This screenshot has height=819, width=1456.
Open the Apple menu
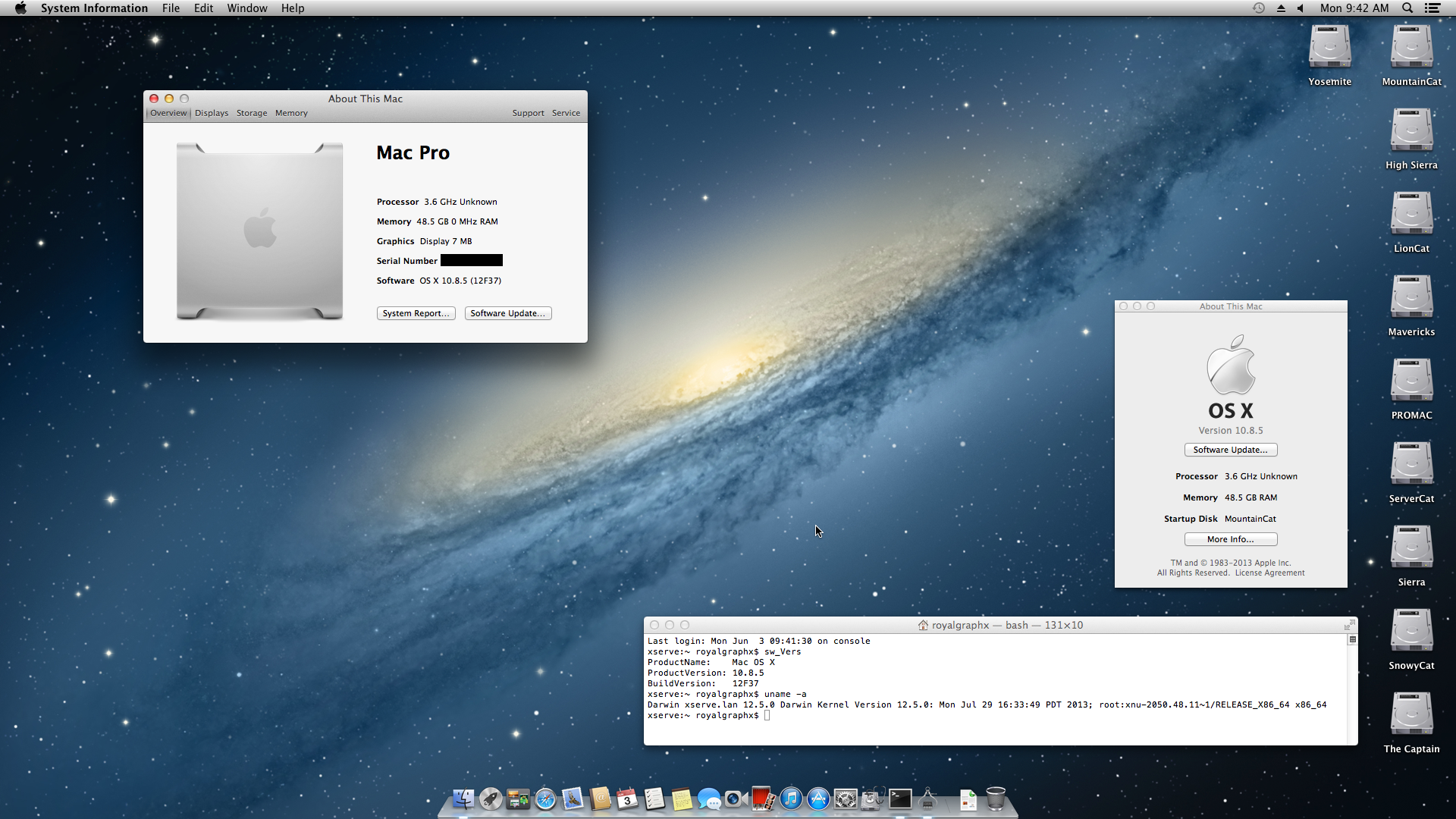point(20,8)
